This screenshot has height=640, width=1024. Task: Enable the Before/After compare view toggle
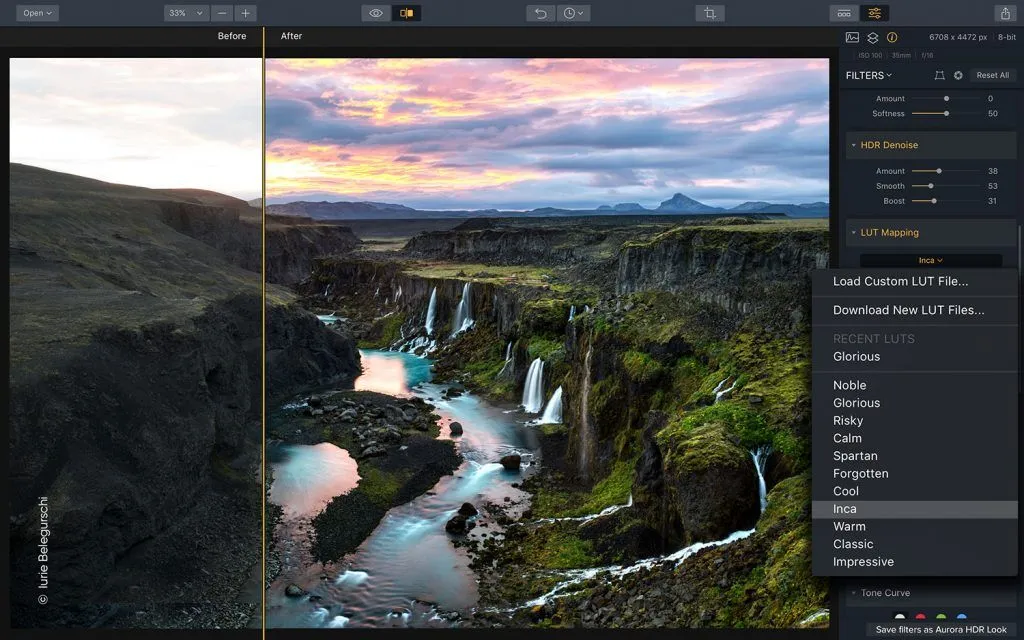point(406,13)
